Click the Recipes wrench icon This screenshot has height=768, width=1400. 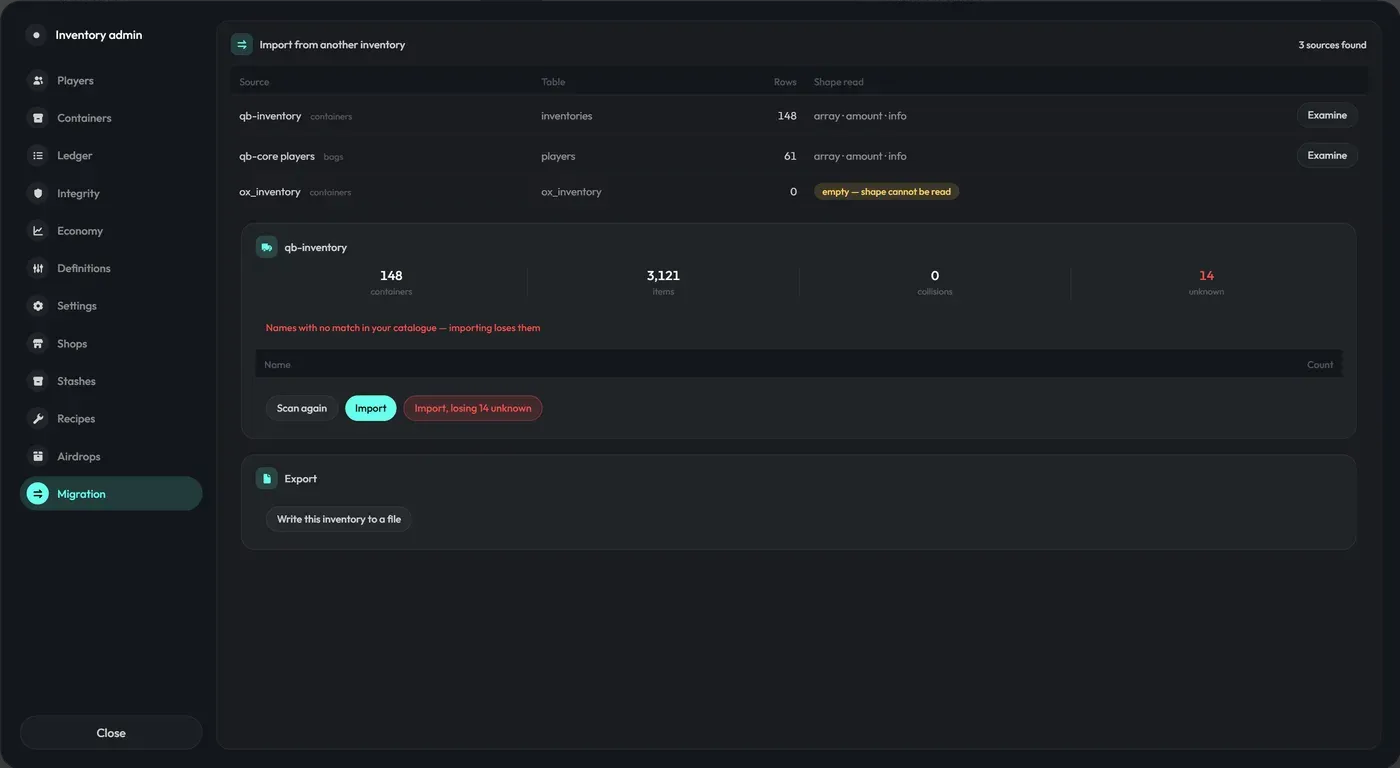point(38,419)
